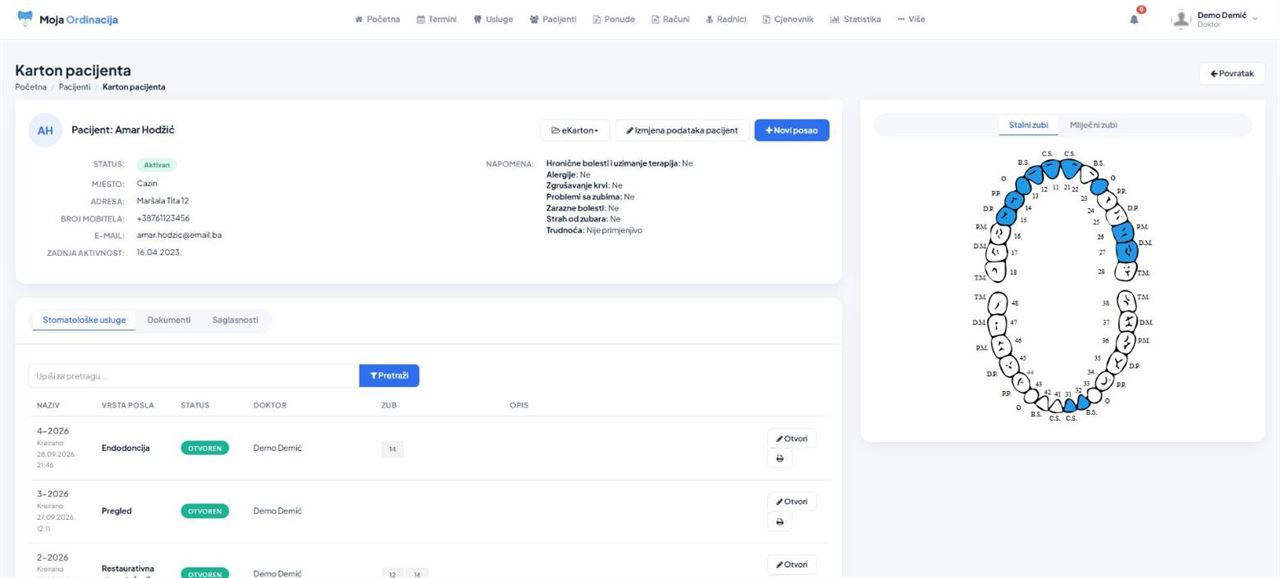
Task: Click the Početna breadcrumb link
Action: [31, 87]
